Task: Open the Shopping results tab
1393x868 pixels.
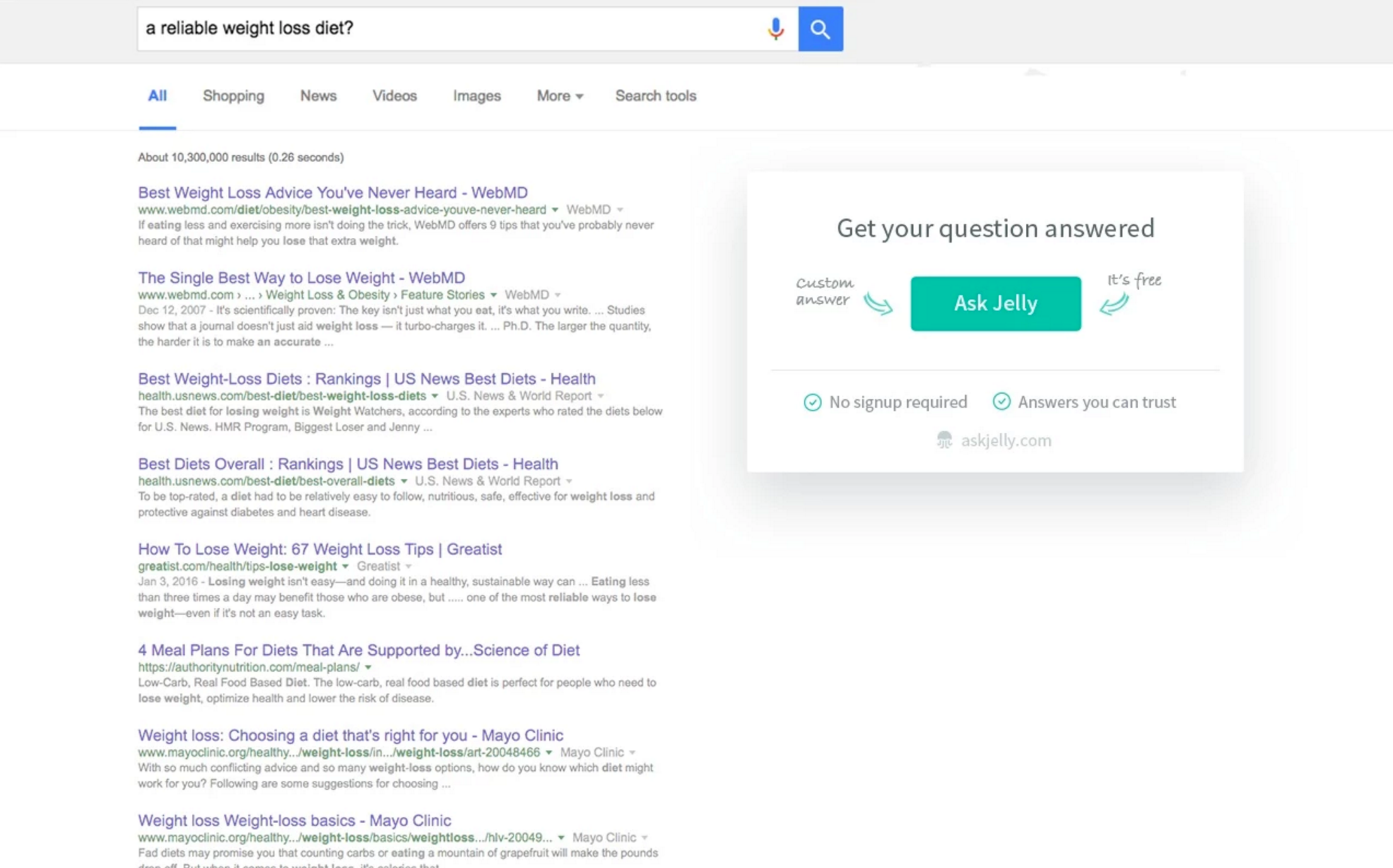Action: coord(233,96)
